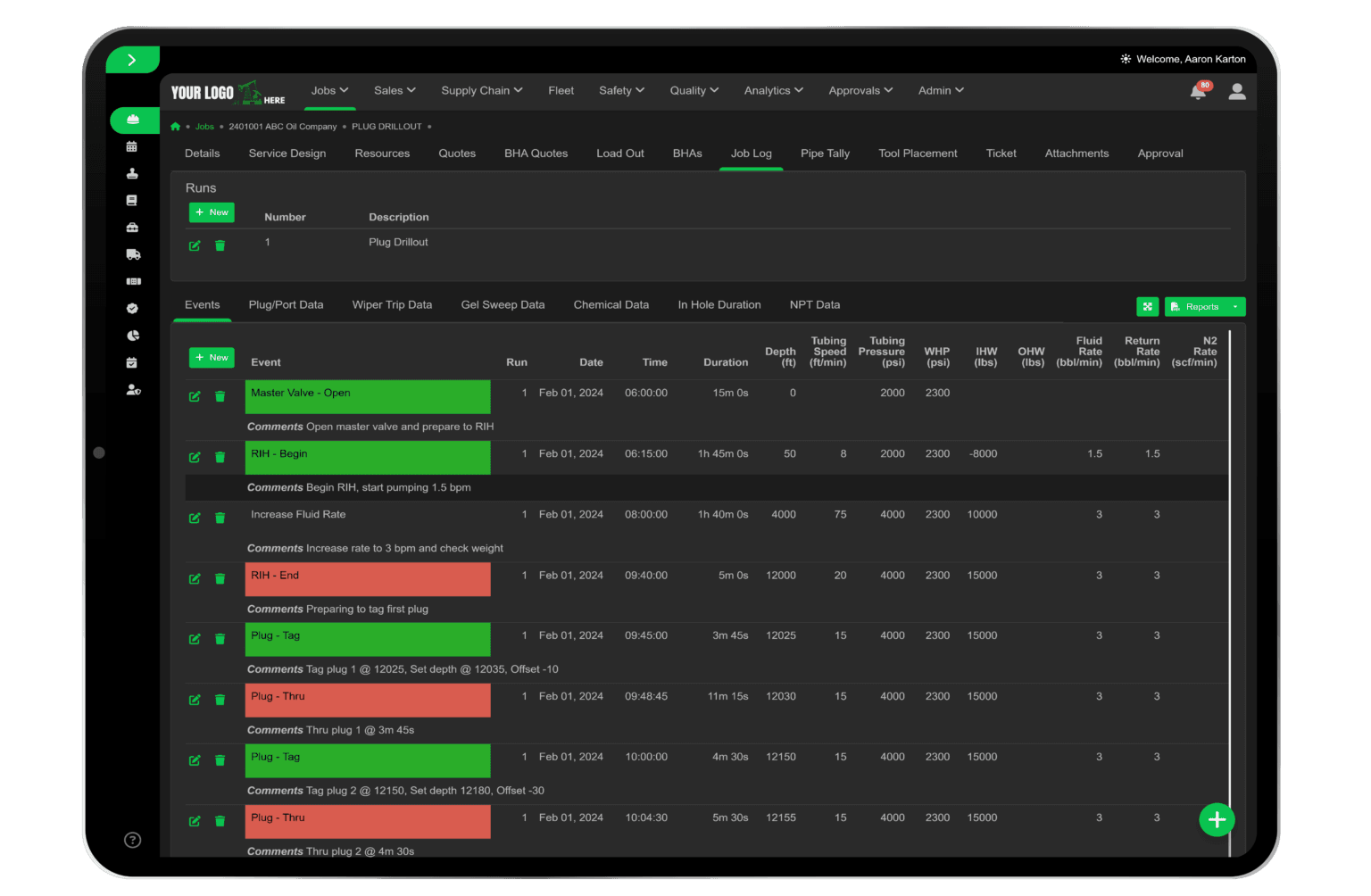Open the Reports dropdown arrow
Image resolution: width=1371 pixels, height=896 pixels.
1237,306
